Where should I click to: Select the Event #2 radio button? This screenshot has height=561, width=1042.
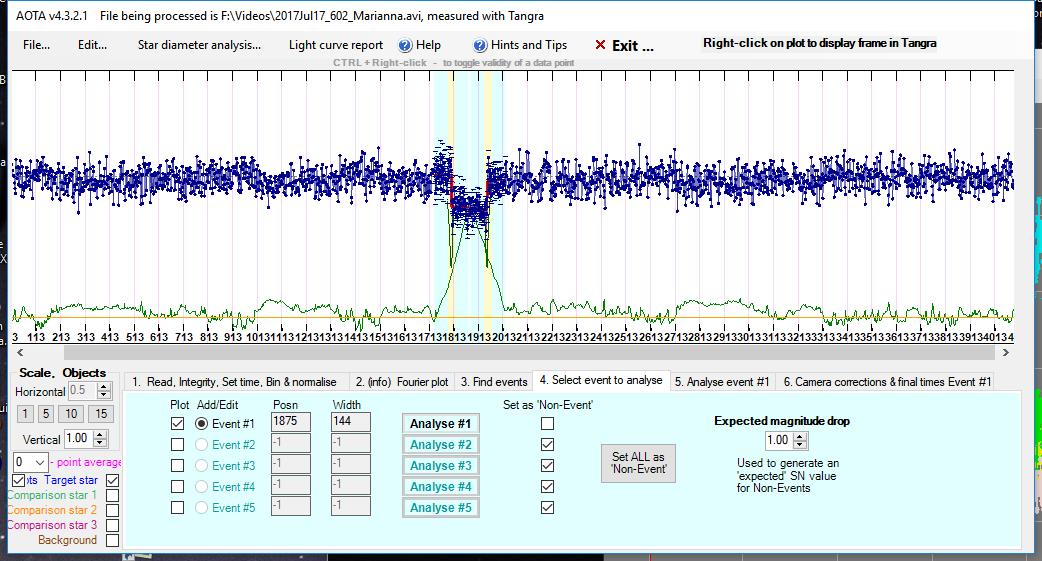pyautogui.click(x=201, y=445)
